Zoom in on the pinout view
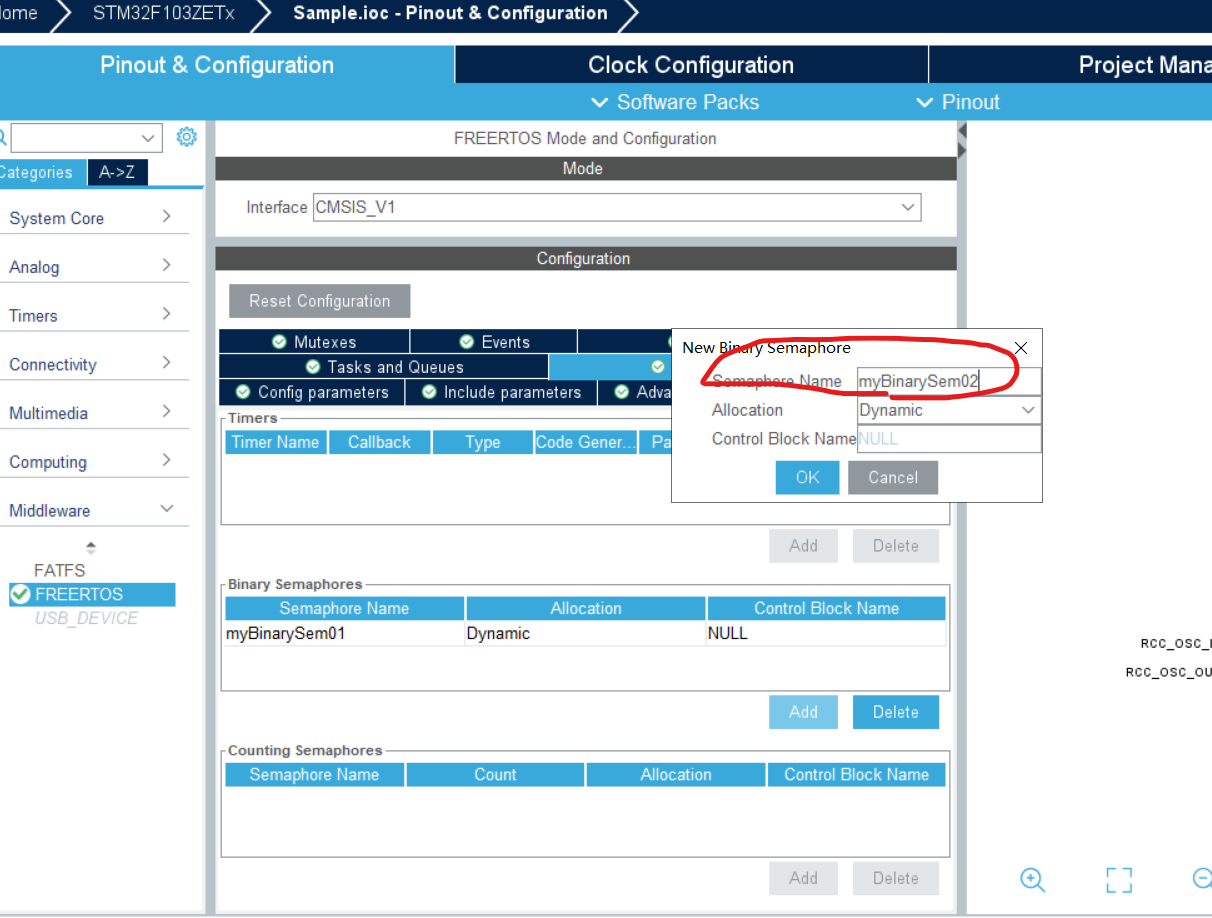Screen dimensions: 1212x918 point(1032,879)
